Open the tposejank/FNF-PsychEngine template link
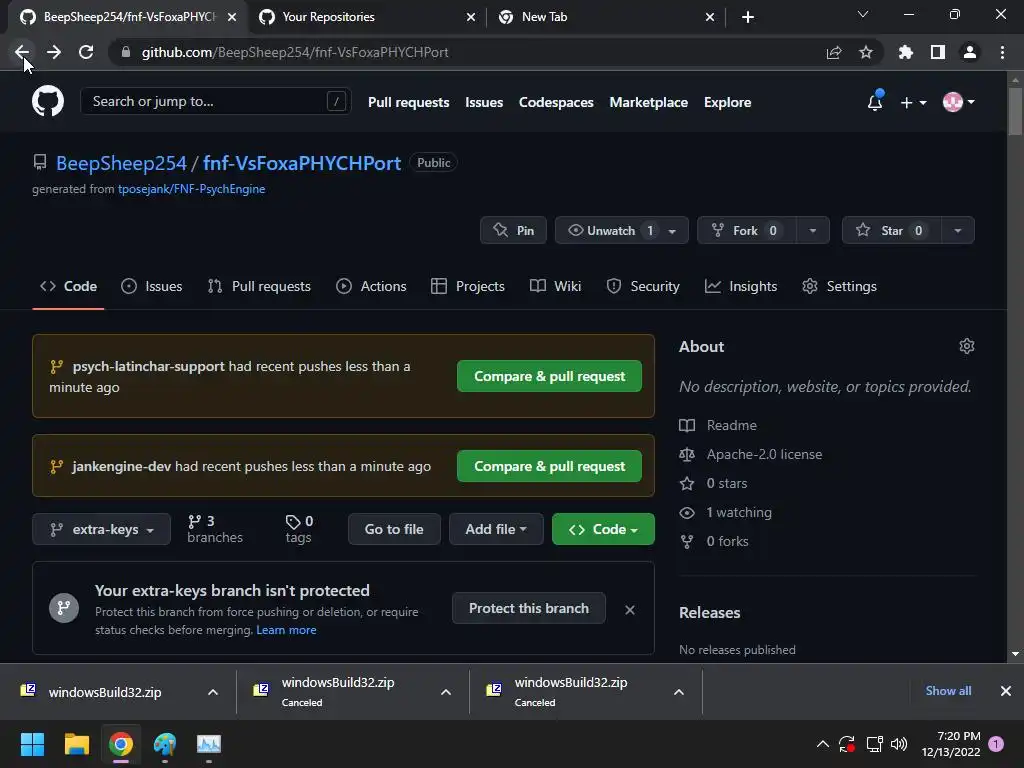The width and height of the screenshot is (1024, 768). coord(191,189)
